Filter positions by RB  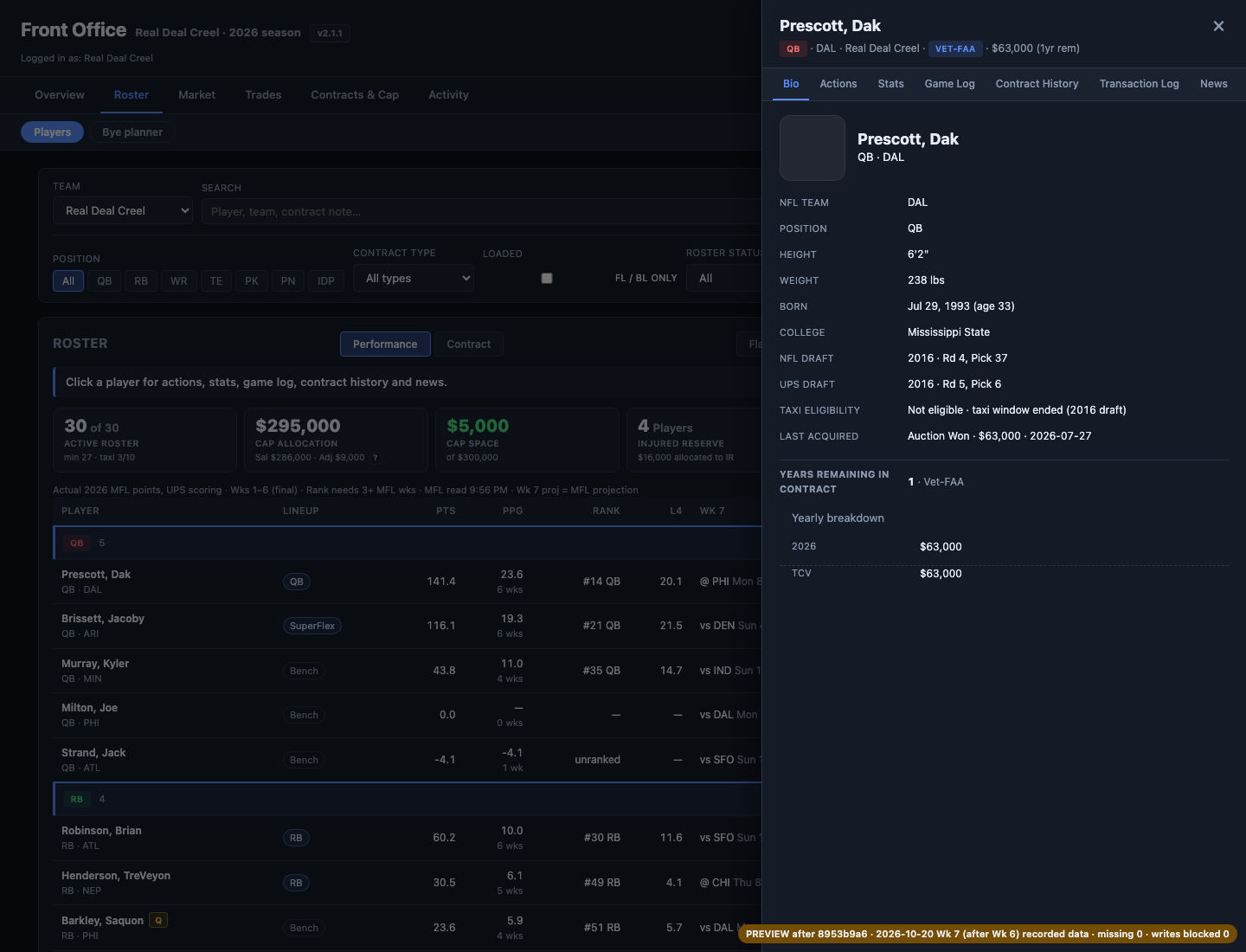[x=141, y=280]
